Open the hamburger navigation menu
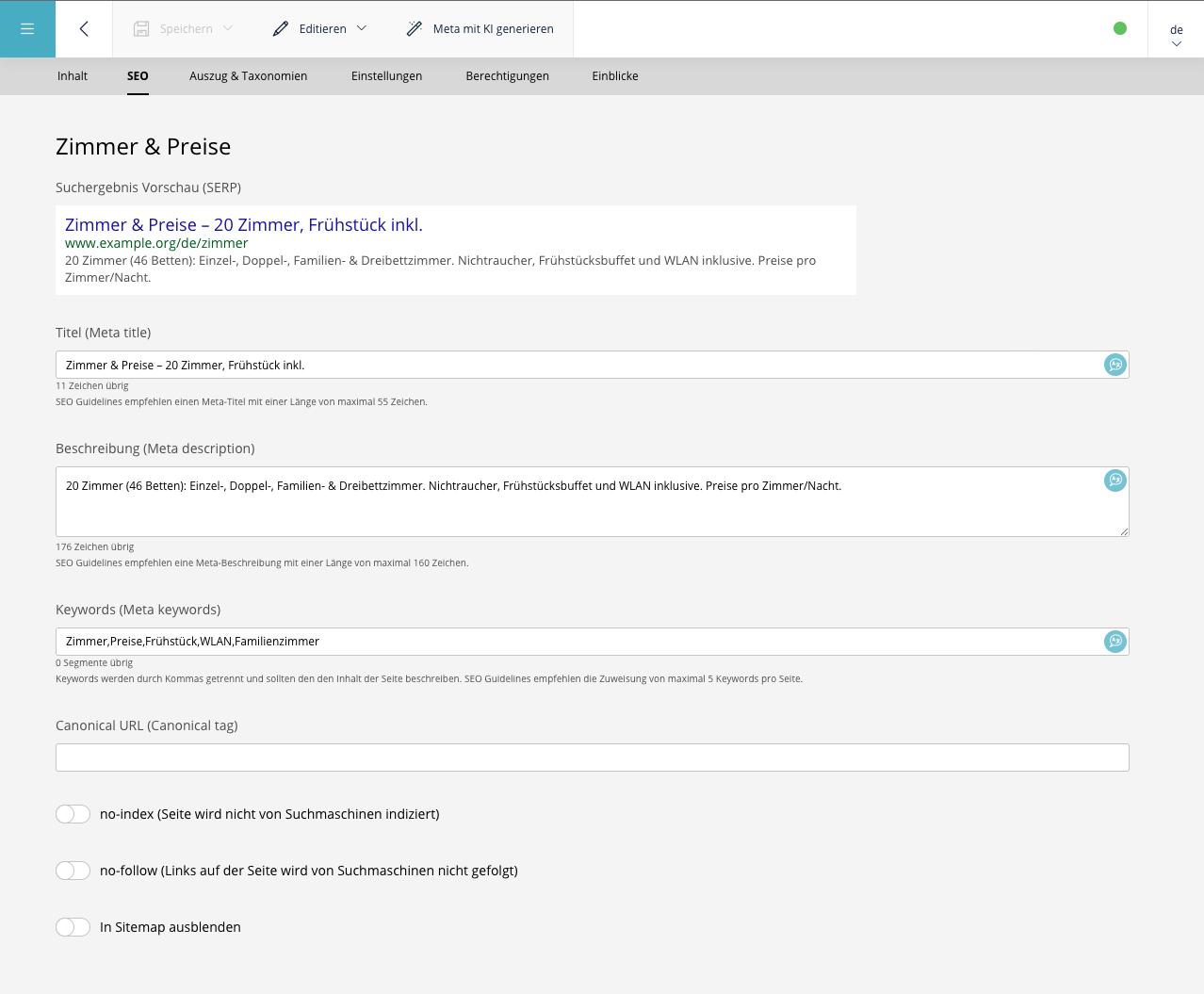The height and width of the screenshot is (994, 1204). (x=27, y=29)
